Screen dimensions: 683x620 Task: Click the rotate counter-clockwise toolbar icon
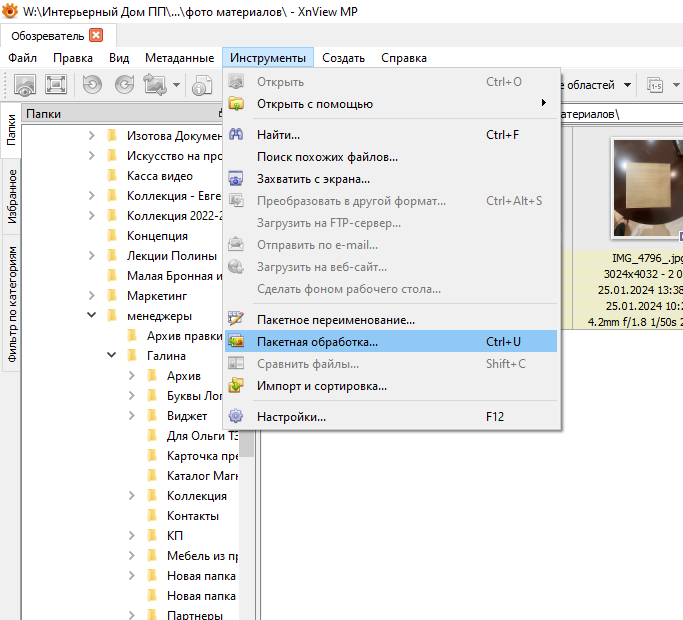pyautogui.click(x=92, y=85)
